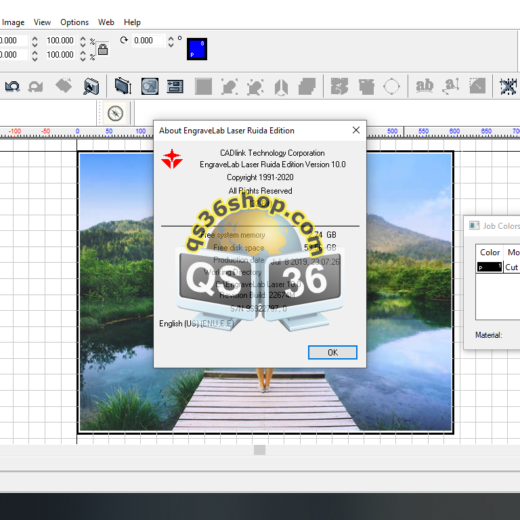Click the bottom 100.000 scale input field

[60, 55]
